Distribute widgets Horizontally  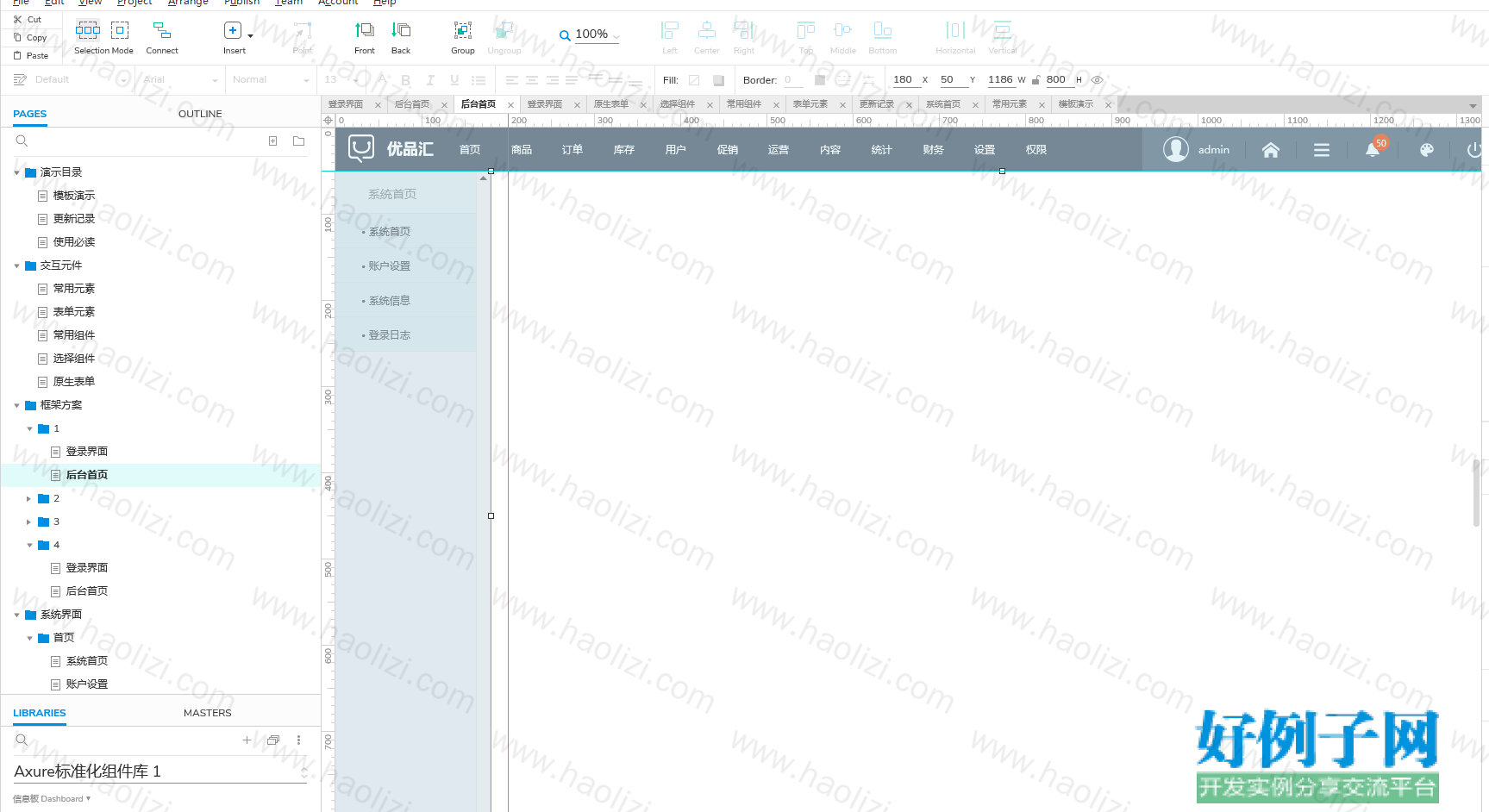pos(955,38)
